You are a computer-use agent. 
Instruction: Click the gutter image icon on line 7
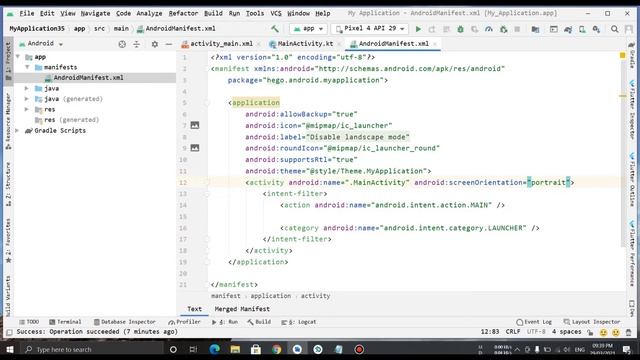click(195, 125)
